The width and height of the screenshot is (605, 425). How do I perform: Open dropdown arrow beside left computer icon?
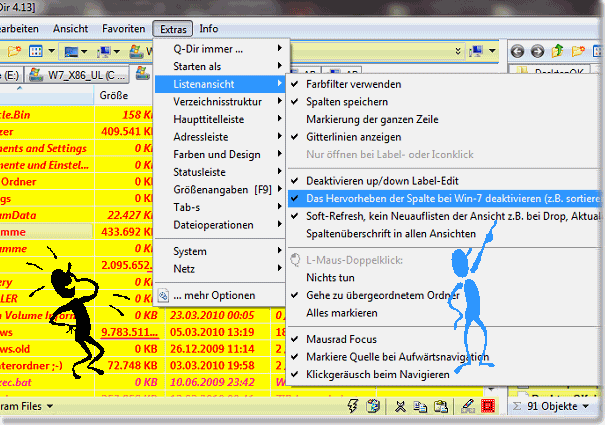click(117, 51)
